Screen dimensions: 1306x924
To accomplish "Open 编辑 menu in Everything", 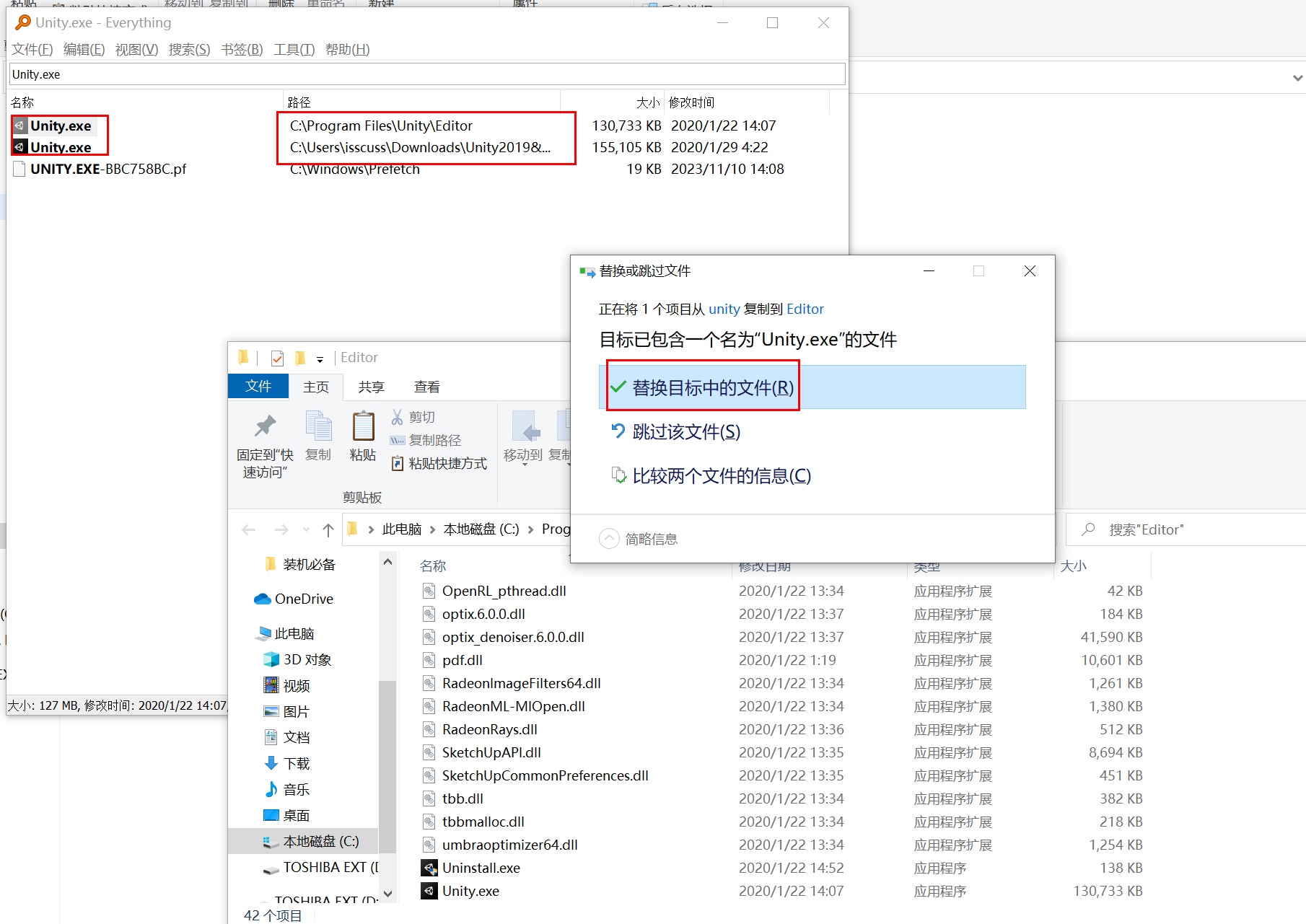I will 84,49.
